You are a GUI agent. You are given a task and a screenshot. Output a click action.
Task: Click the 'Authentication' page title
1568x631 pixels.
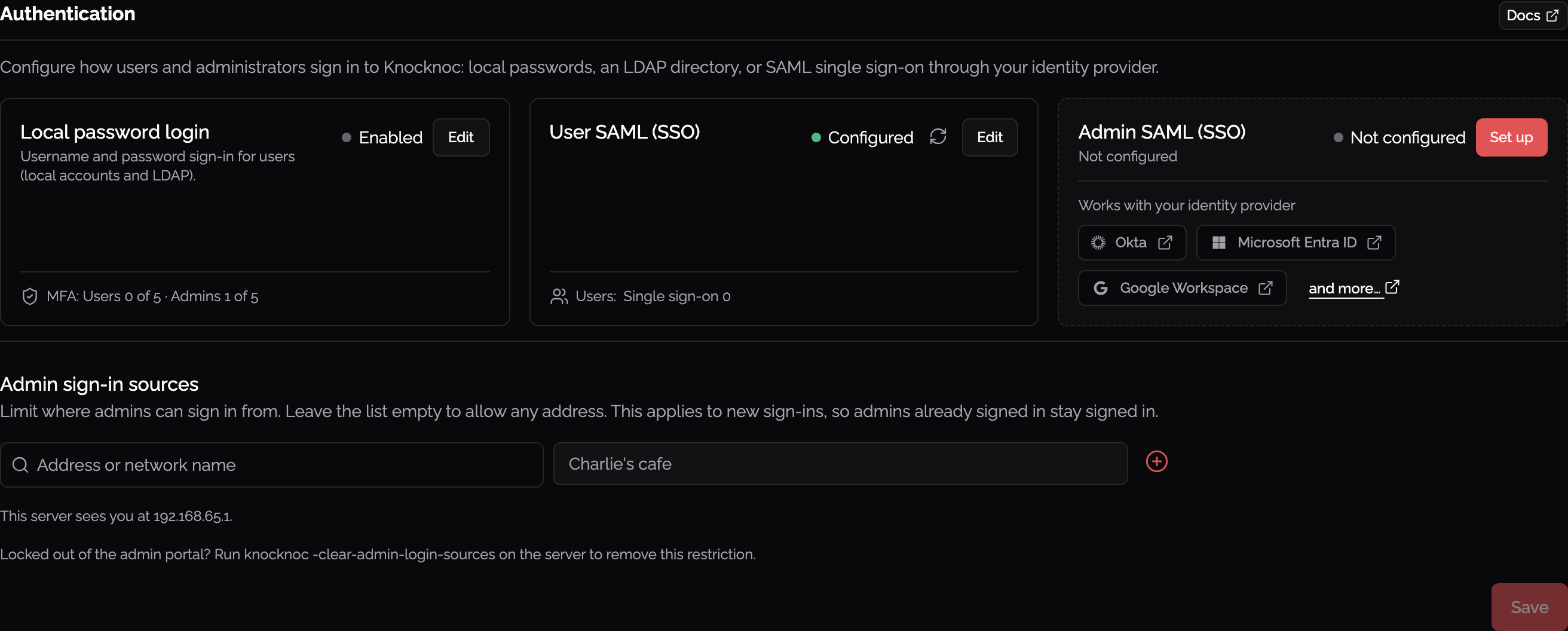pyautogui.click(x=68, y=13)
